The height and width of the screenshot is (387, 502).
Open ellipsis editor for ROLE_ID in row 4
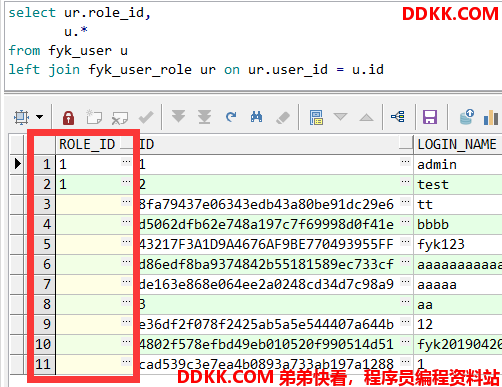click(x=126, y=222)
